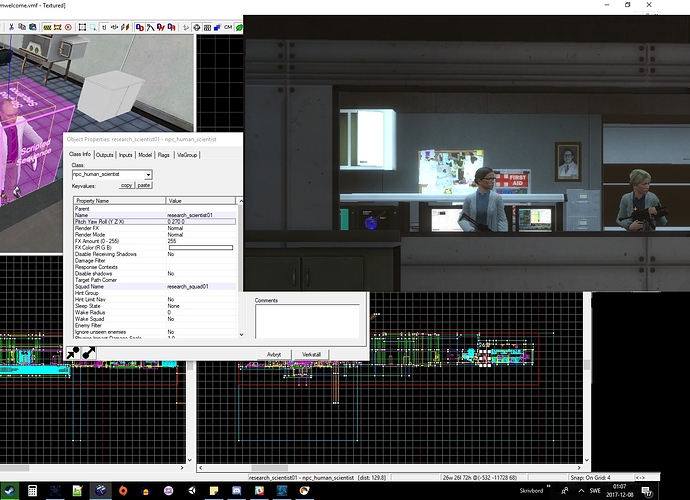
Task: Toggle the texture lock 'tl' icon
Action: tap(104, 27)
